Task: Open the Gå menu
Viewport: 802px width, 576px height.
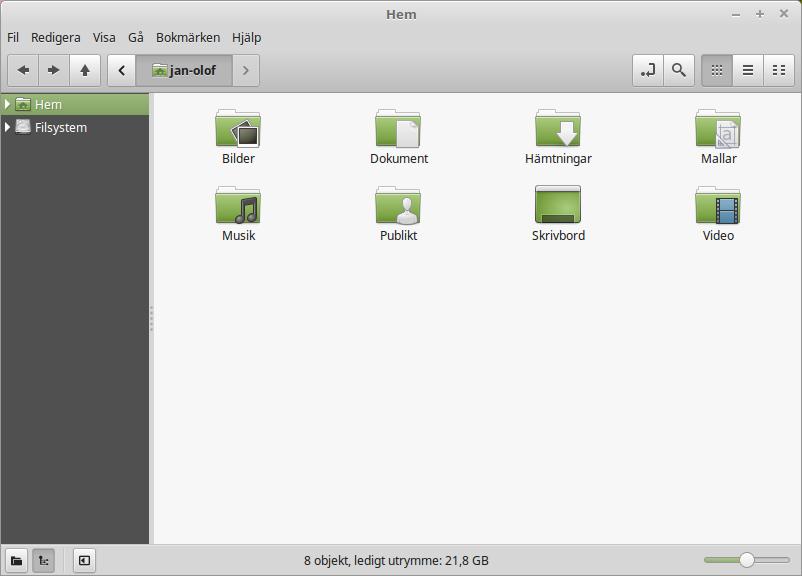Action: pos(136,38)
